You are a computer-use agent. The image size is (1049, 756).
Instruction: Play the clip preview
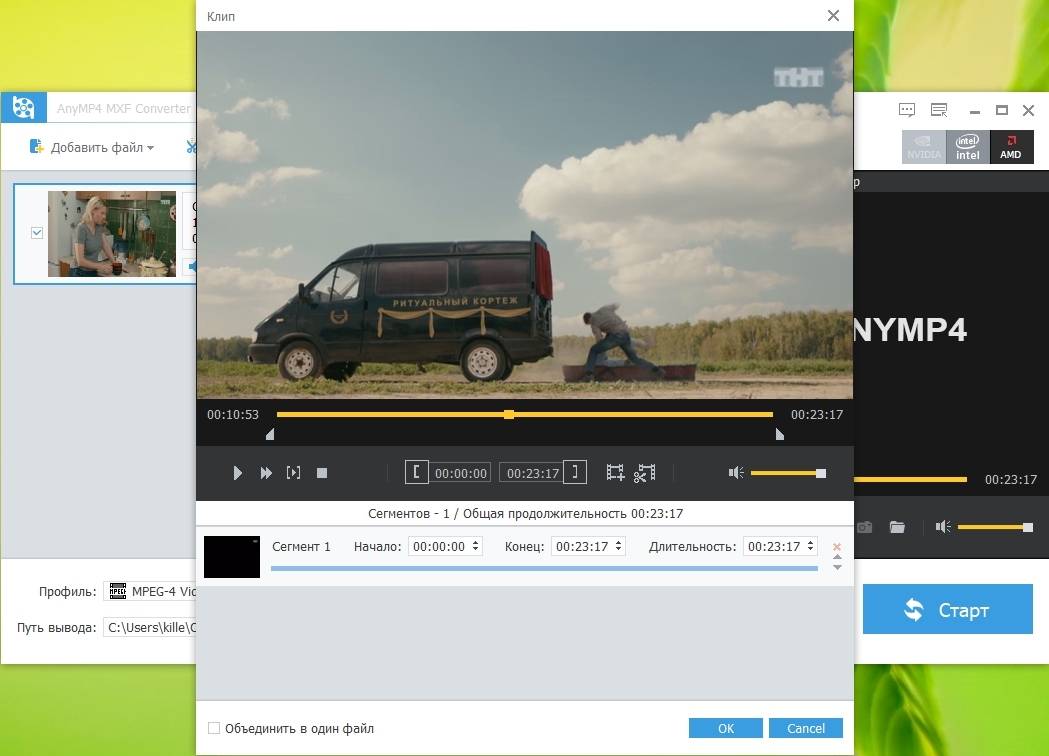coord(237,473)
